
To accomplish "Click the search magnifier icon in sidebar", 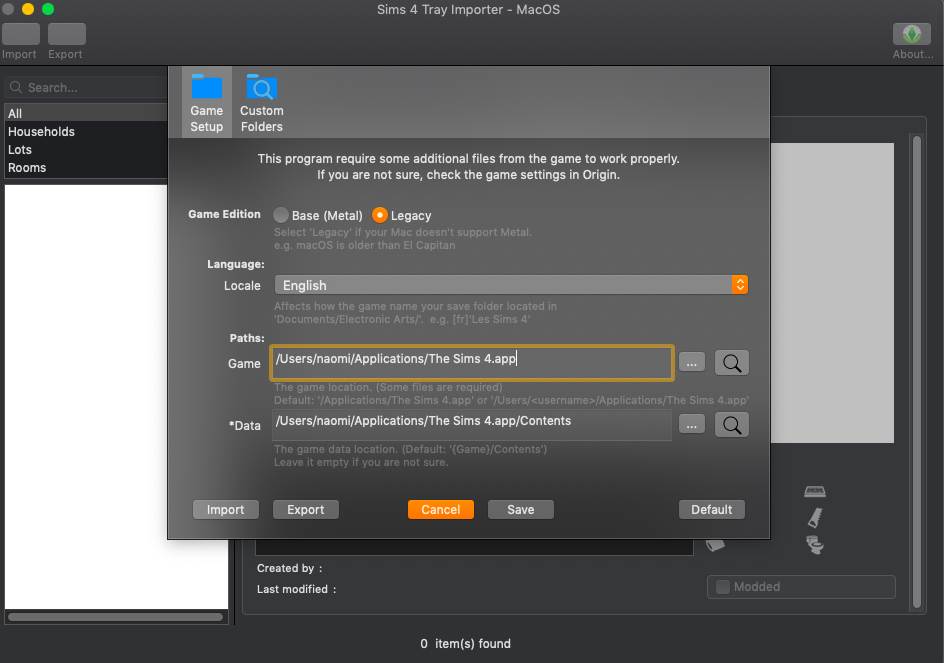I will [x=16, y=87].
